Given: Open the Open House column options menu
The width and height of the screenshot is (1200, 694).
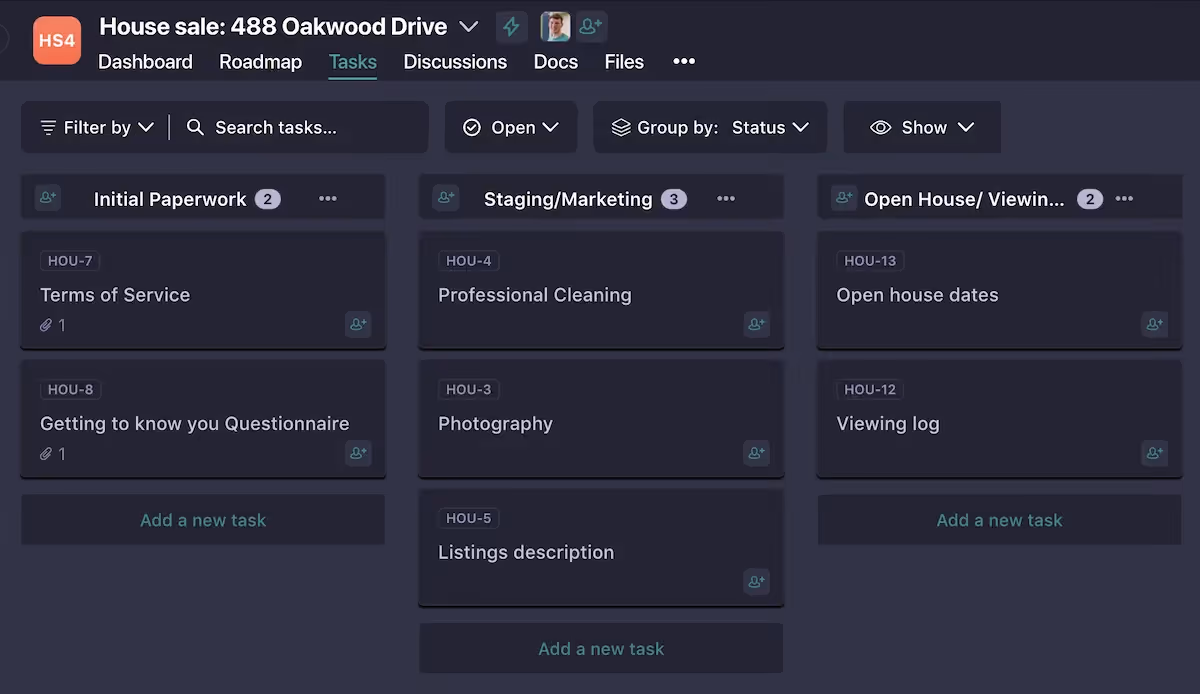Looking at the screenshot, I should point(1124,198).
